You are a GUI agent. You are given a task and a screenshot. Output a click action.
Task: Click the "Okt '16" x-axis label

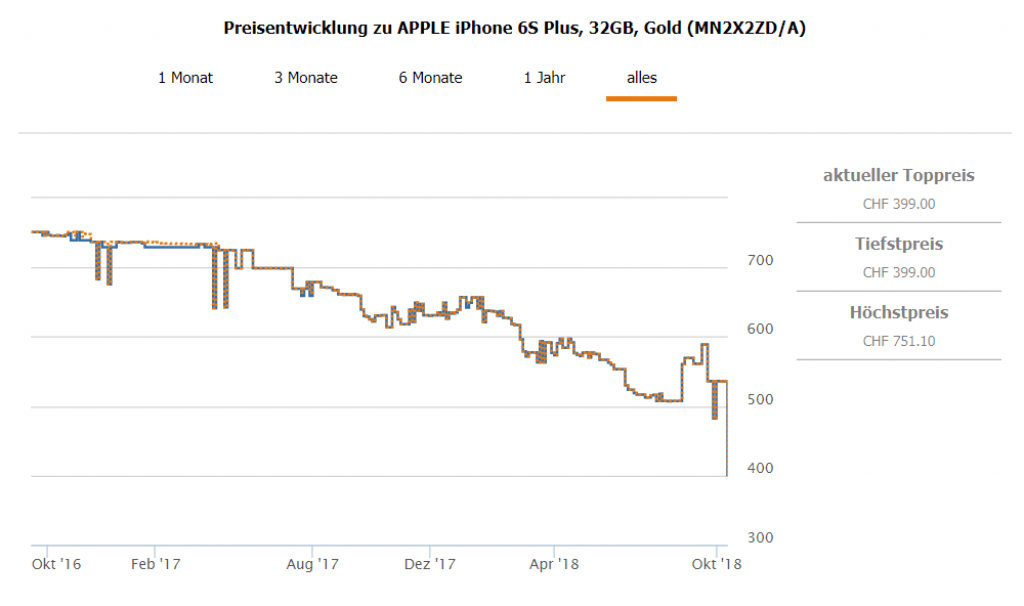[56, 564]
